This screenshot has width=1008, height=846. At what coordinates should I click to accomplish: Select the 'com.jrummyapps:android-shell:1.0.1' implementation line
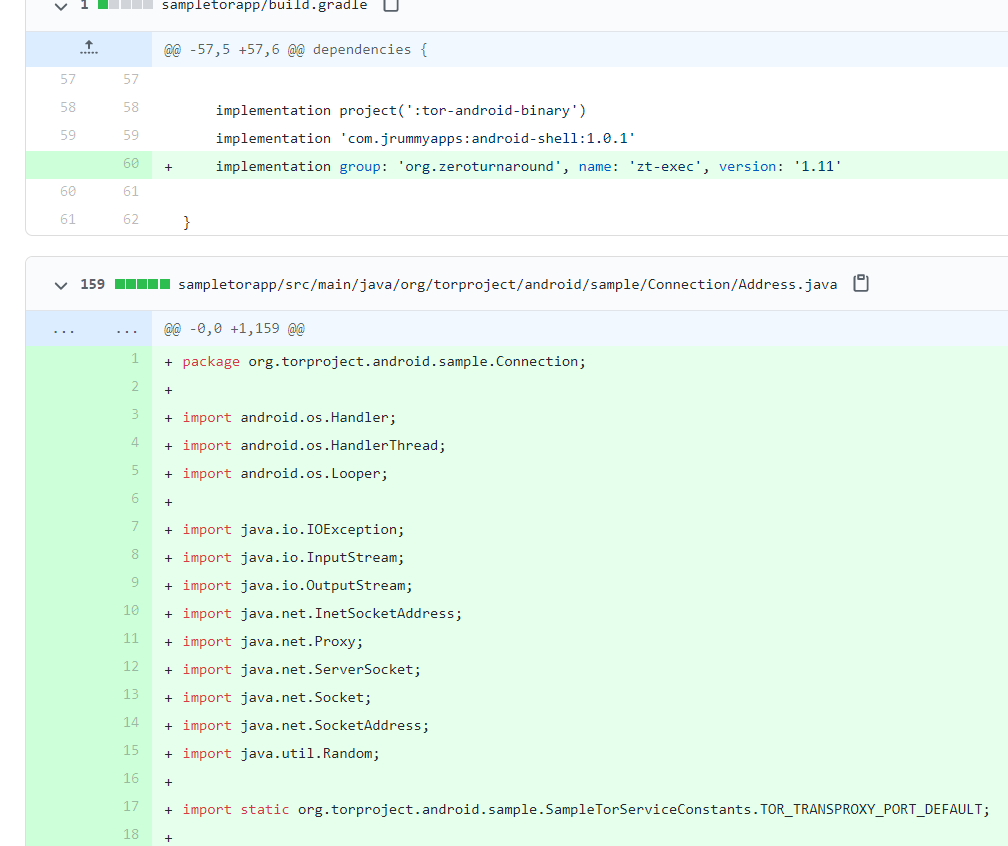425,138
